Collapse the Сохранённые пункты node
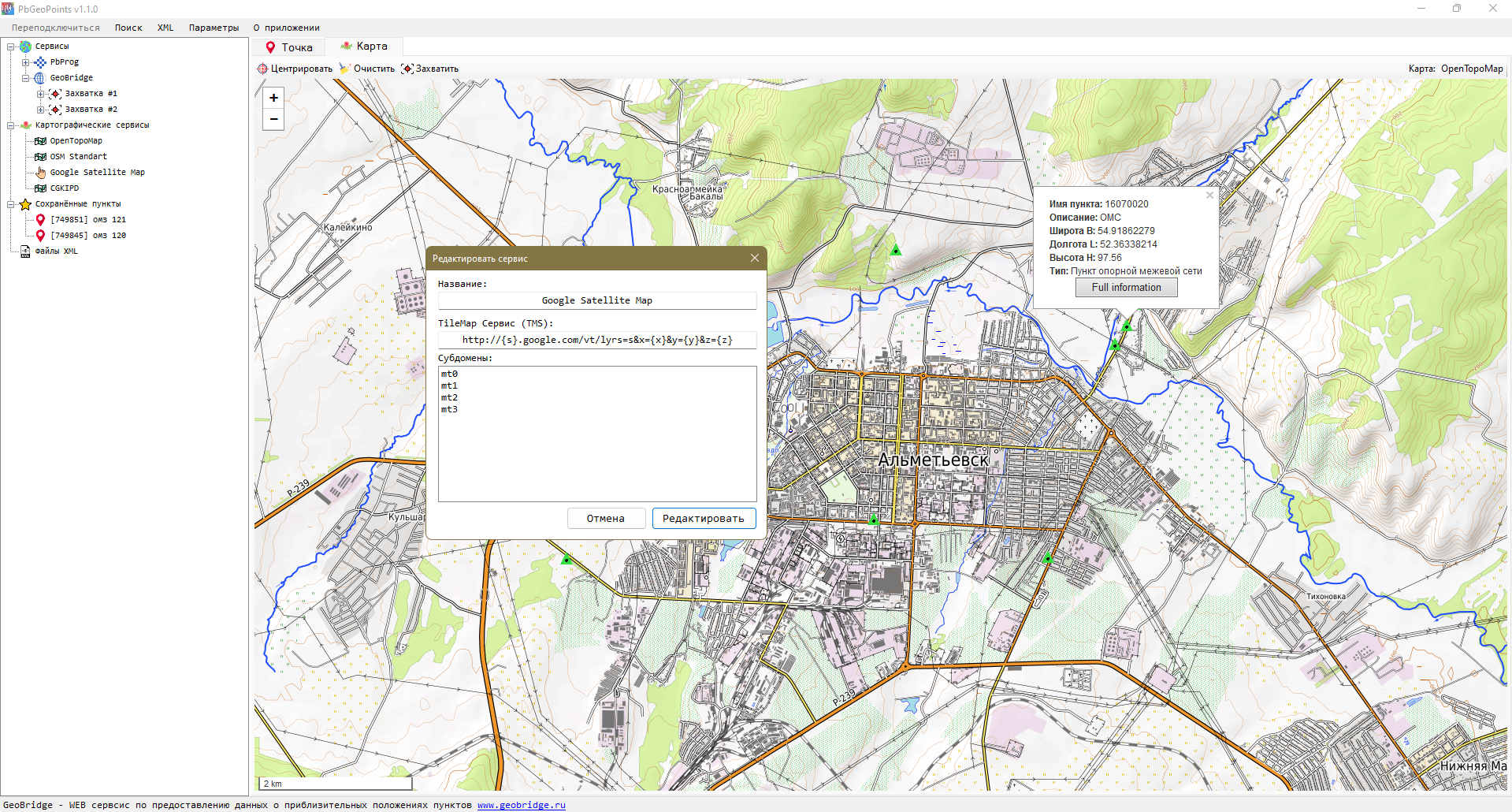1512x812 pixels. [11, 204]
